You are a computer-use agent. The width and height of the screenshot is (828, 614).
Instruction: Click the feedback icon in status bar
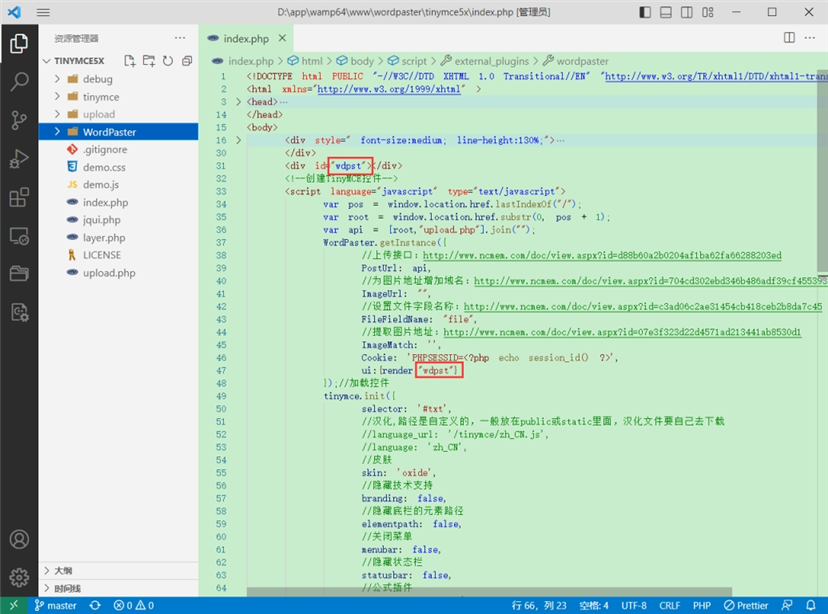787,605
